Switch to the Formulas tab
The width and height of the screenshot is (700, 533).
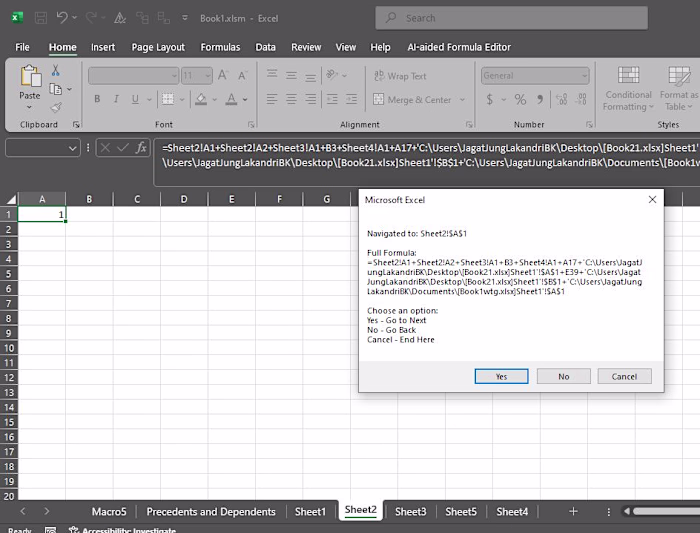coord(220,47)
